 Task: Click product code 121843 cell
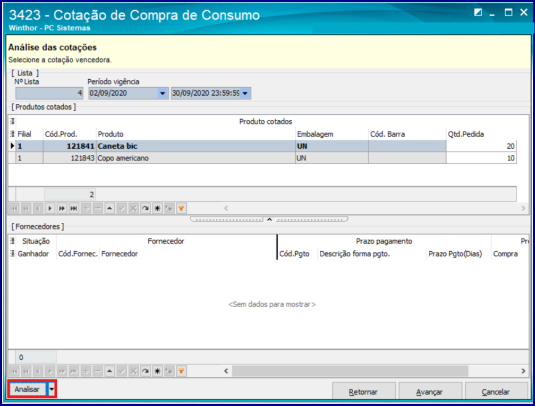click(70, 158)
